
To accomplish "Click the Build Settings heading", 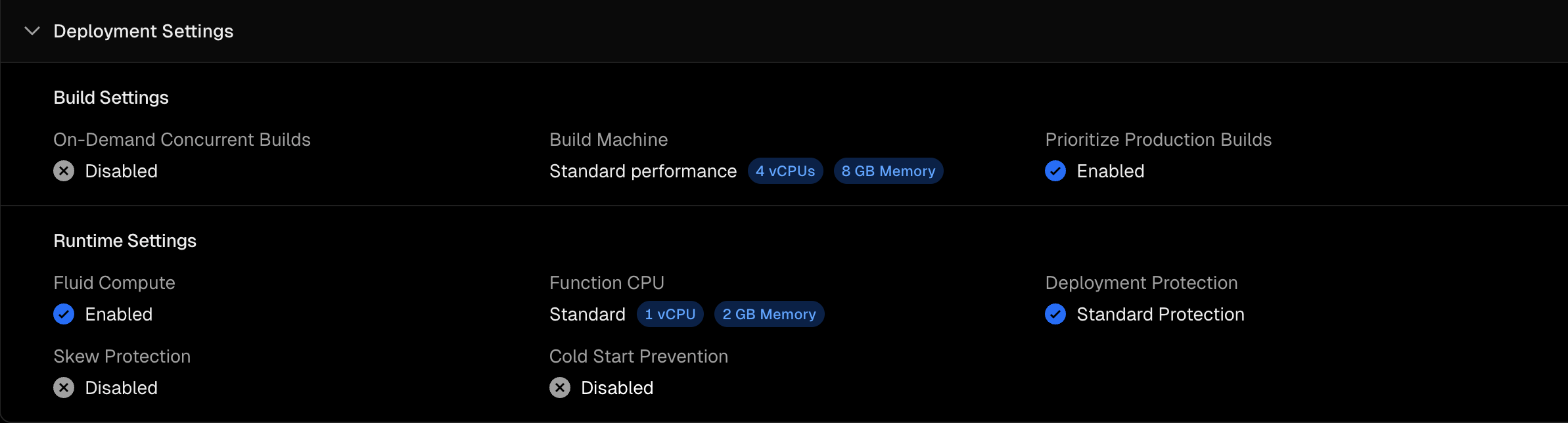I will 111,97.
